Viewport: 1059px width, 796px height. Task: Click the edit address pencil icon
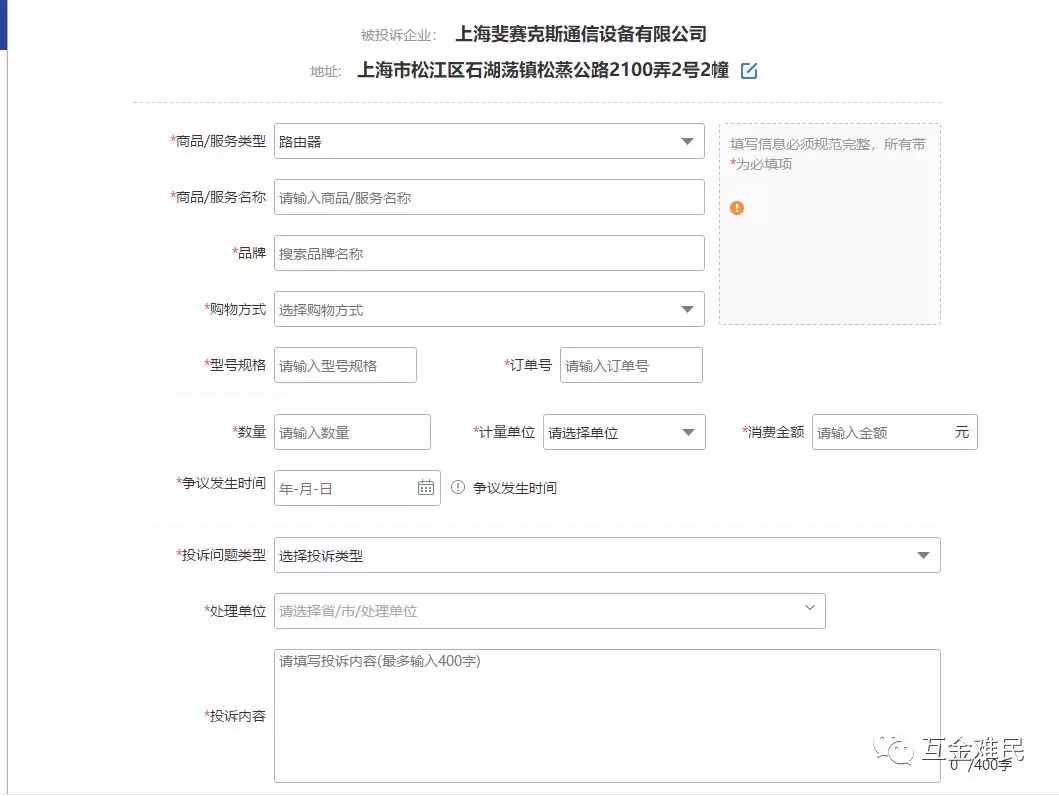click(748, 71)
